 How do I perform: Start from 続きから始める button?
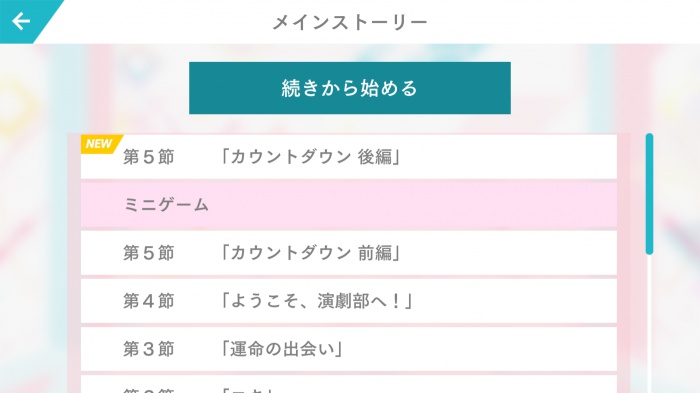(350, 88)
